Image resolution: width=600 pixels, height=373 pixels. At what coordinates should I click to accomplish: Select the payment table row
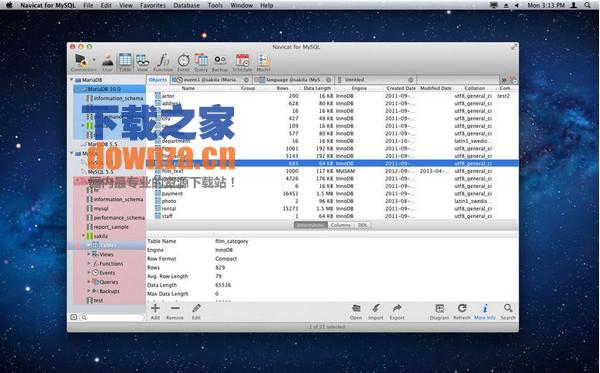click(332, 194)
